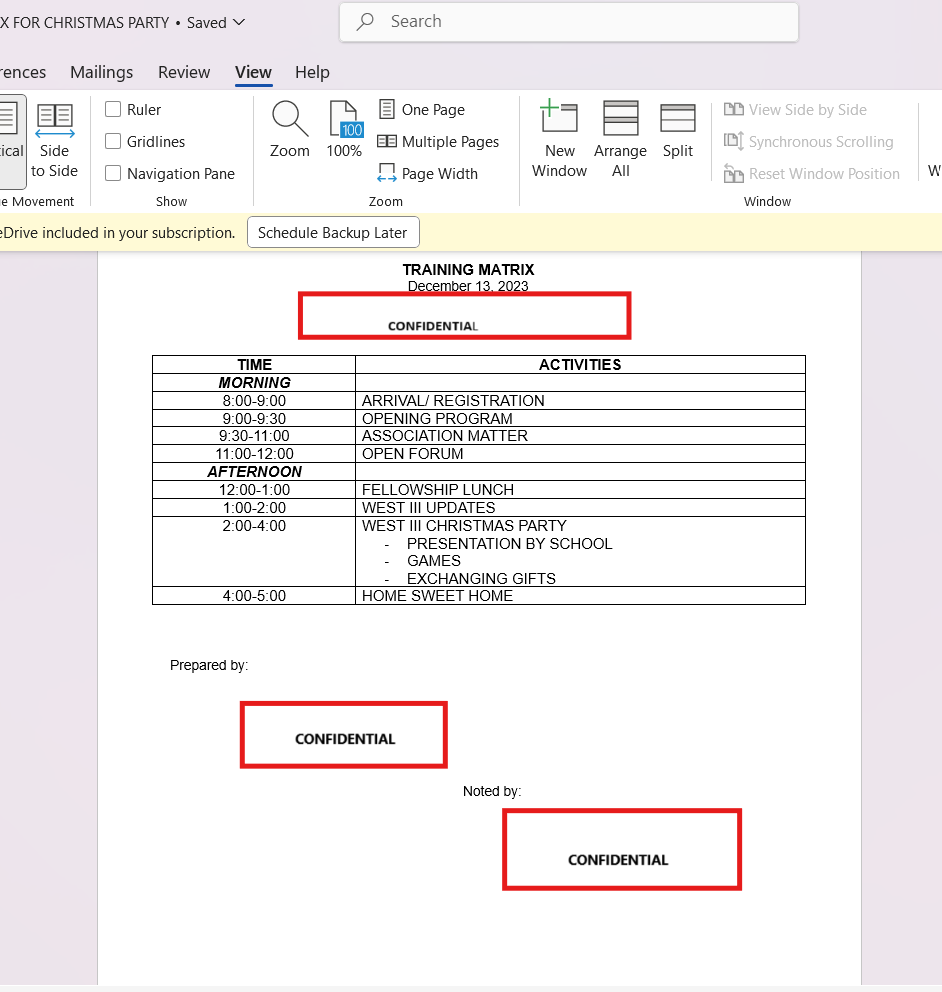Click WEST III CHRISTMAS PARTY text
The image size is (942, 992).
(464, 526)
